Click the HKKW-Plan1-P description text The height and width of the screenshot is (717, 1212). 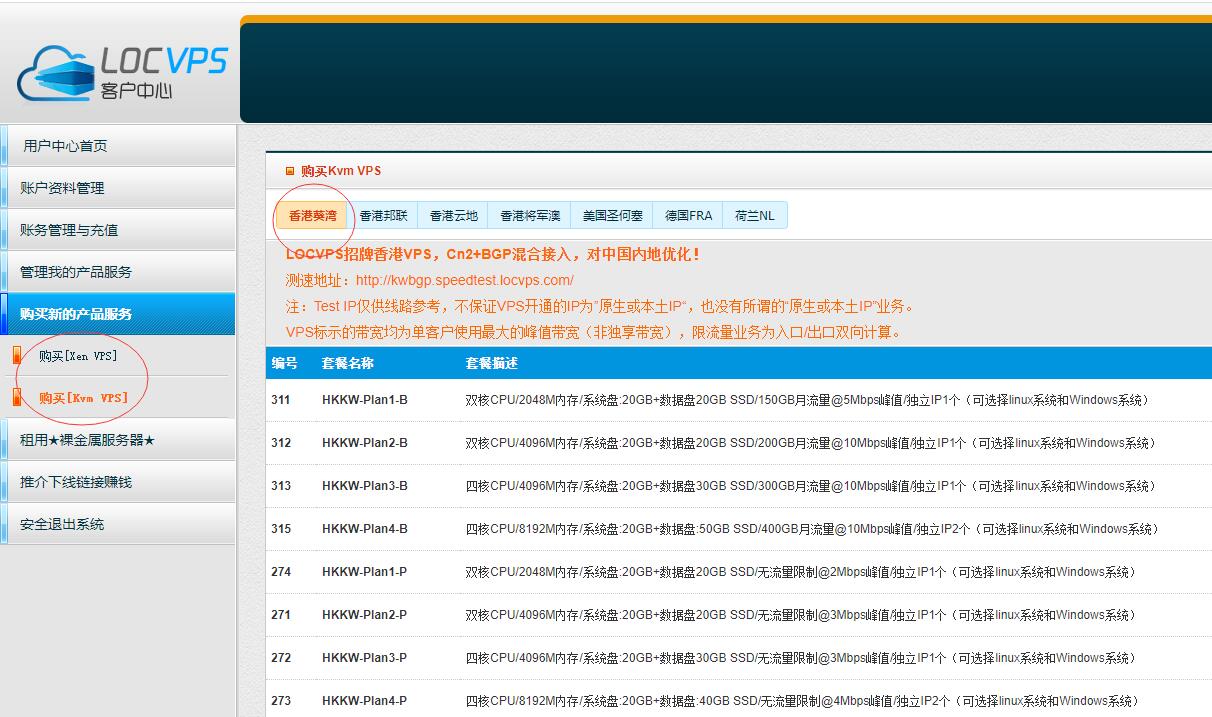[x=801, y=572]
